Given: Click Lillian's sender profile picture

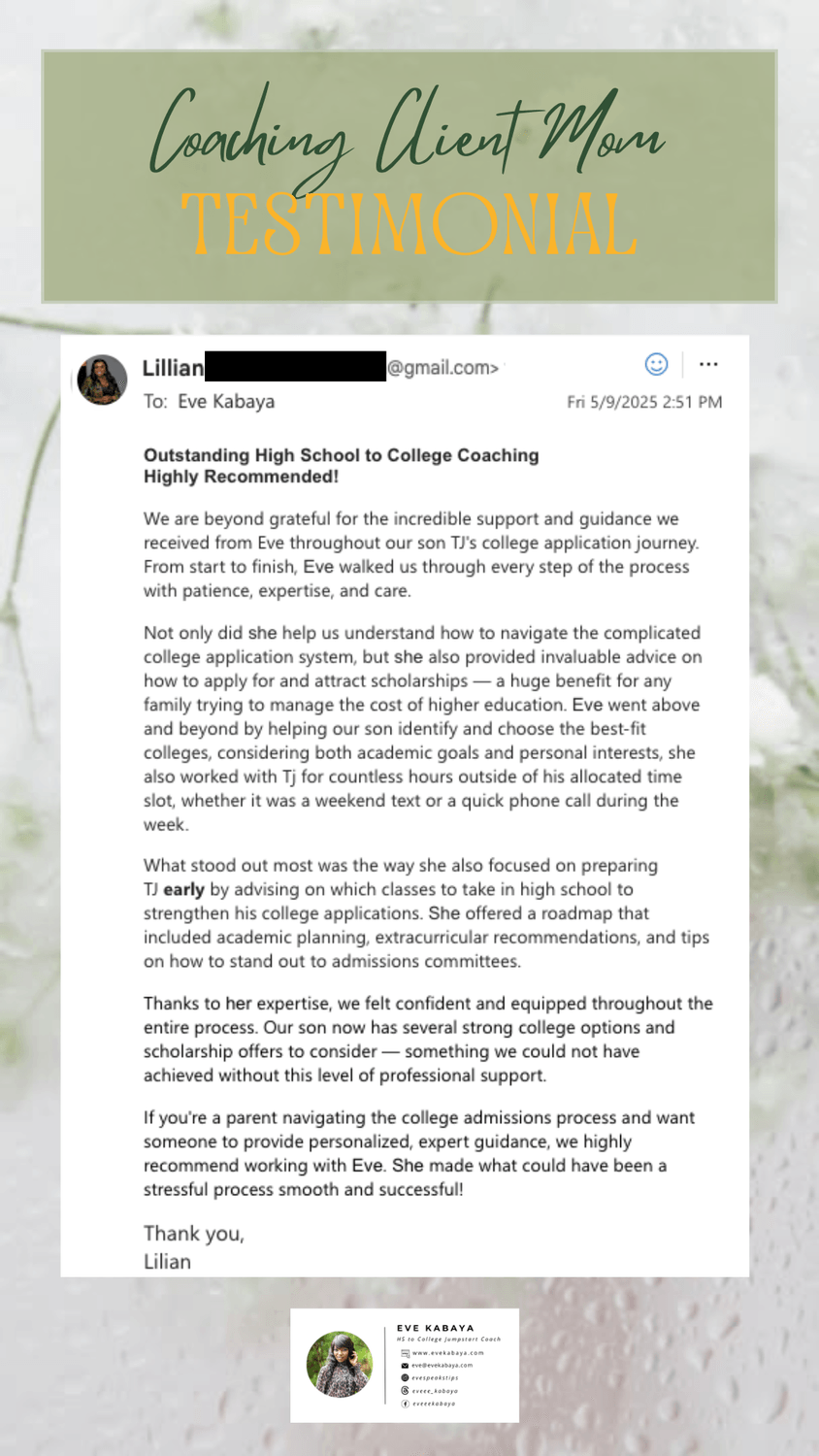Looking at the screenshot, I should point(102,380).
